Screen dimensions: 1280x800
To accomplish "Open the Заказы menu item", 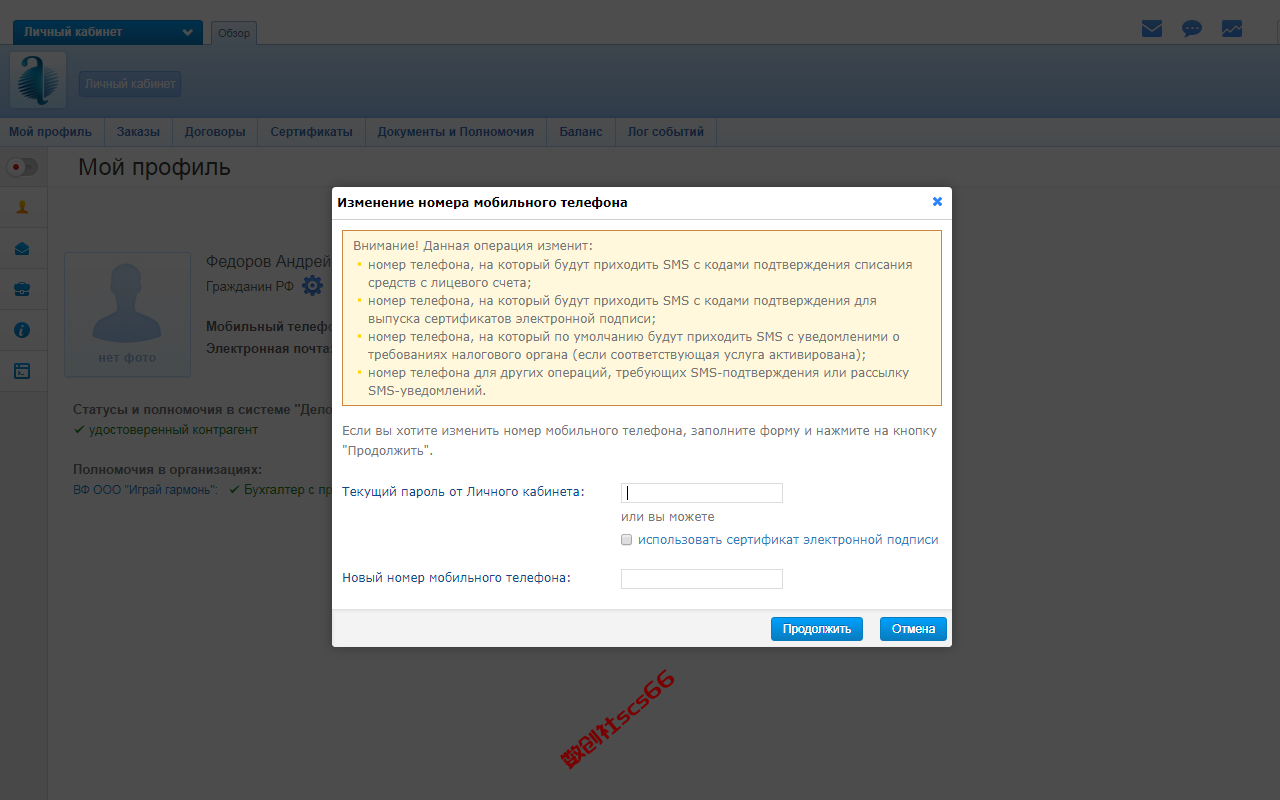I will point(138,132).
